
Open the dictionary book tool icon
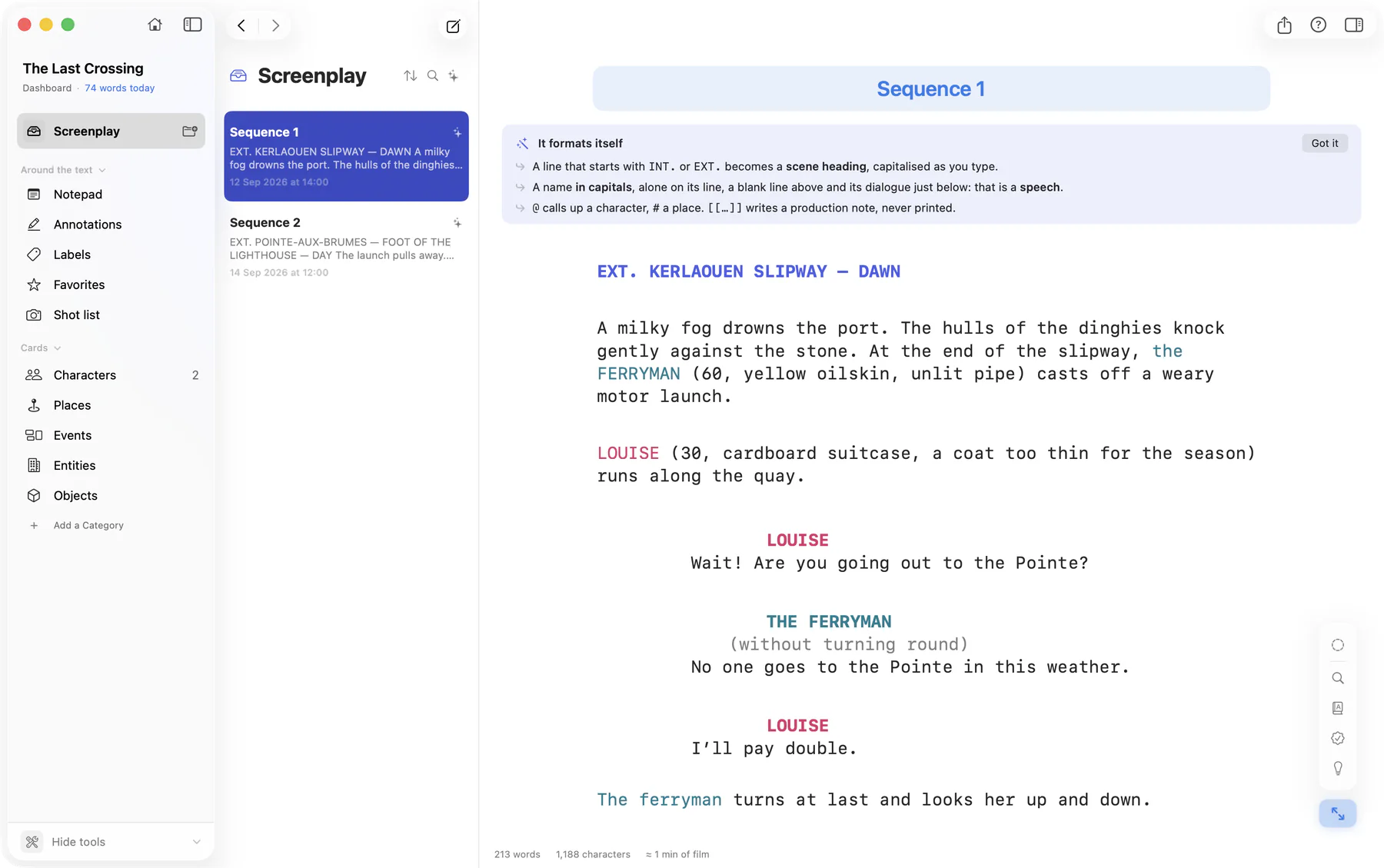click(x=1338, y=708)
